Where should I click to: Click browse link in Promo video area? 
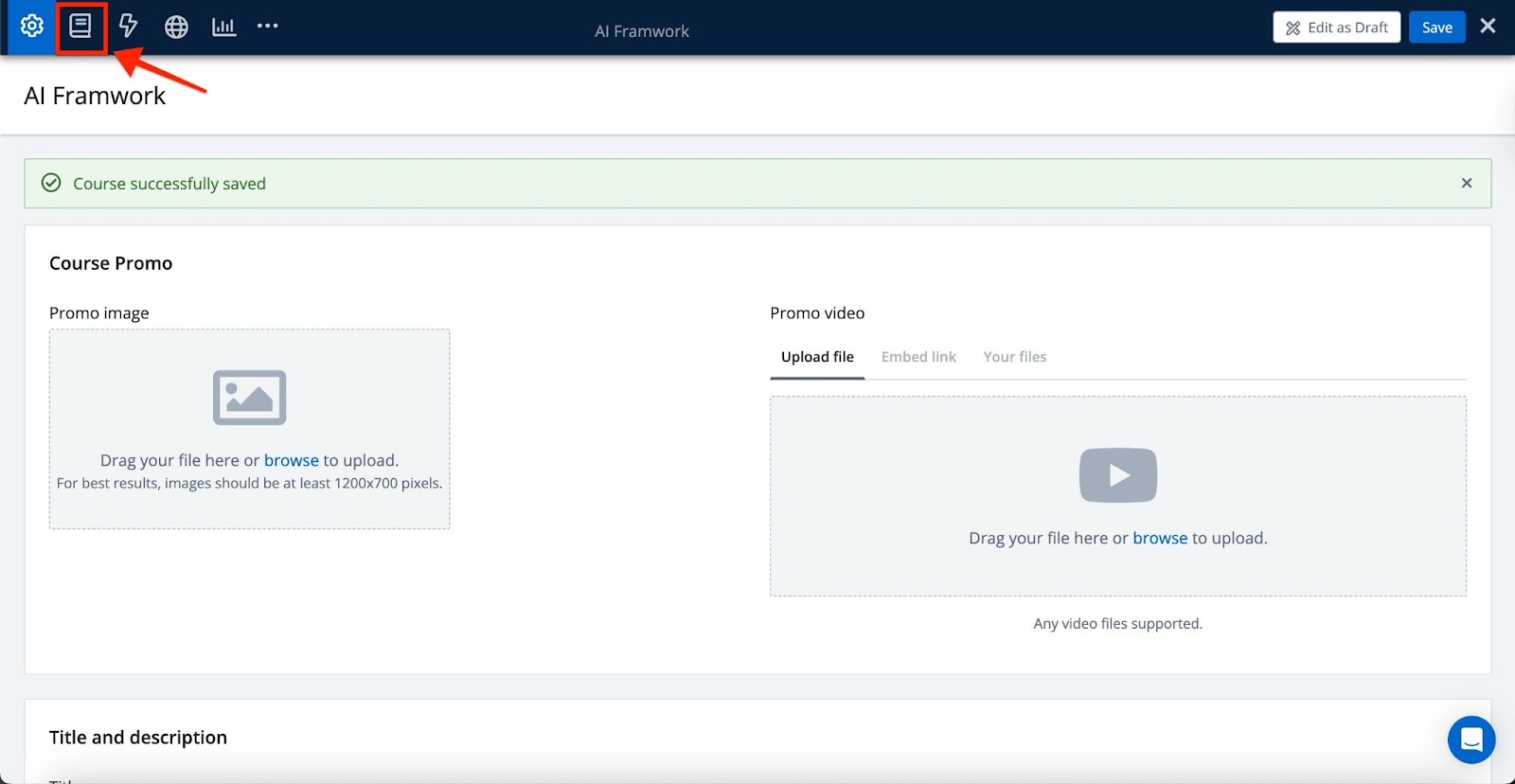1160,538
